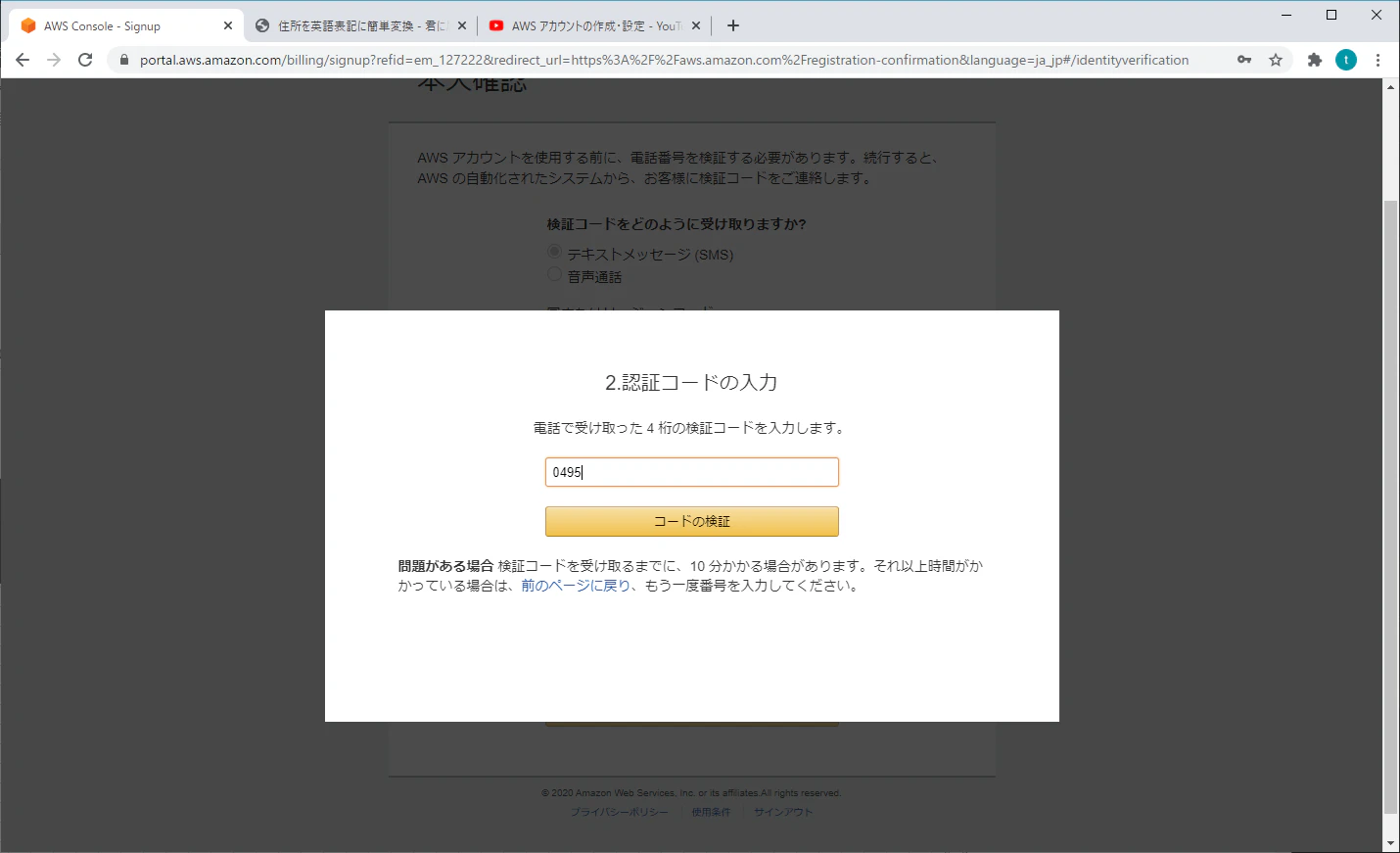Open the Extensions puzzle icon

click(1315, 60)
